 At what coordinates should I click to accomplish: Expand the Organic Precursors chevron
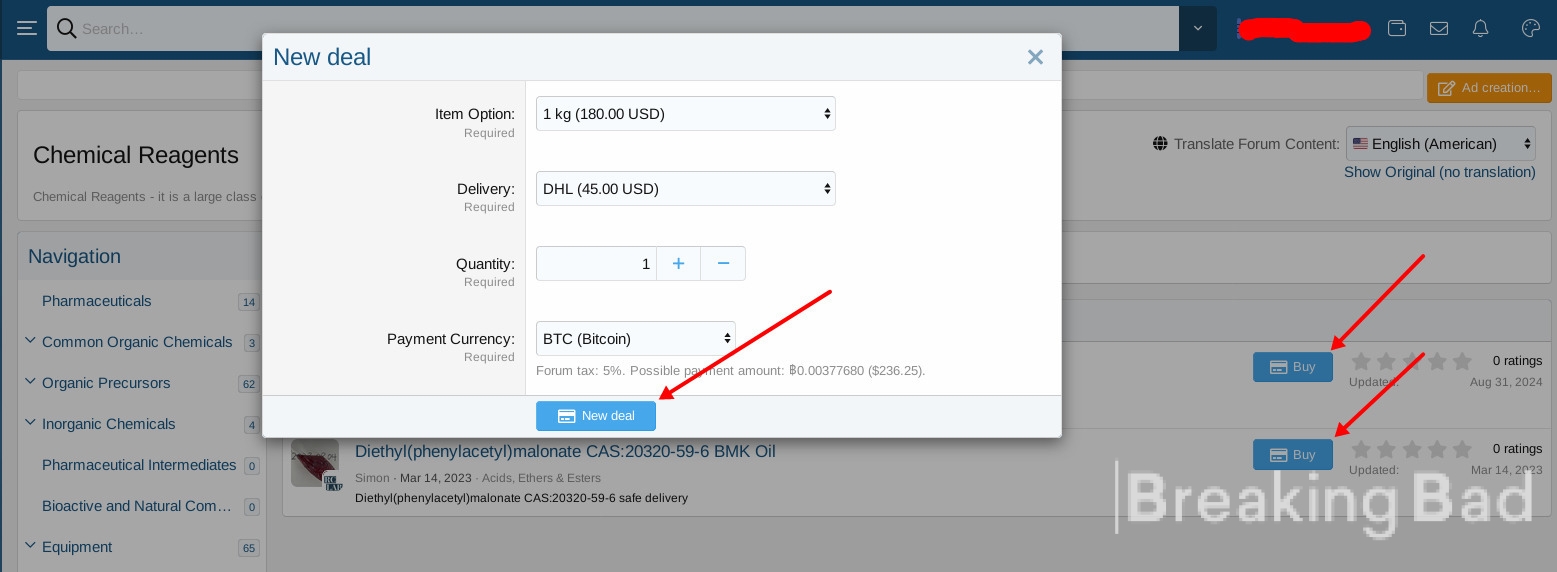[x=30, y=382]
